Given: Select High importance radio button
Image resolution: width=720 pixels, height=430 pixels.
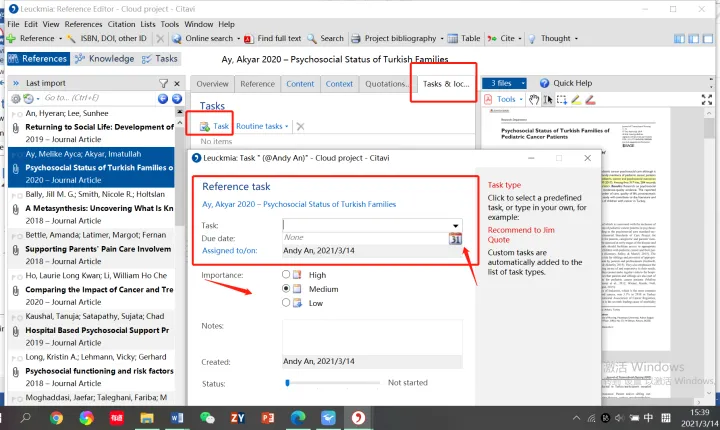Looking at the screenshot, I should 286,274.
